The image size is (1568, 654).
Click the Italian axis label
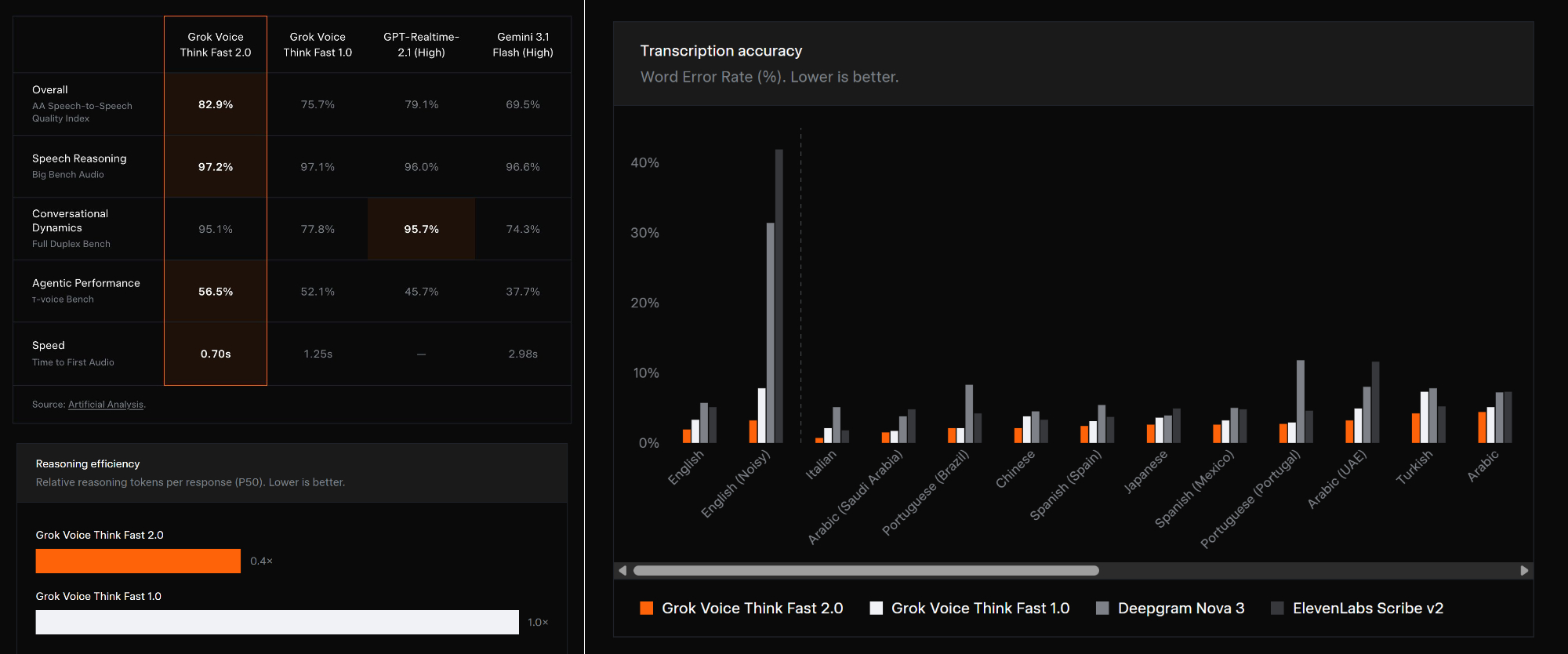tap(821, 465)
